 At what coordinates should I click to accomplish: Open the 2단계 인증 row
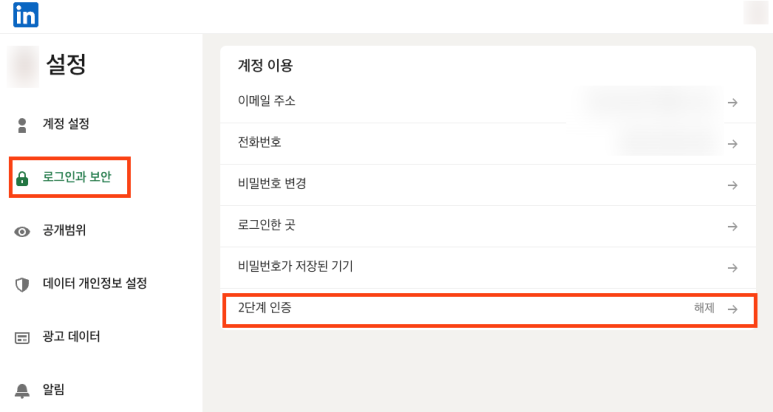(489, 310)
